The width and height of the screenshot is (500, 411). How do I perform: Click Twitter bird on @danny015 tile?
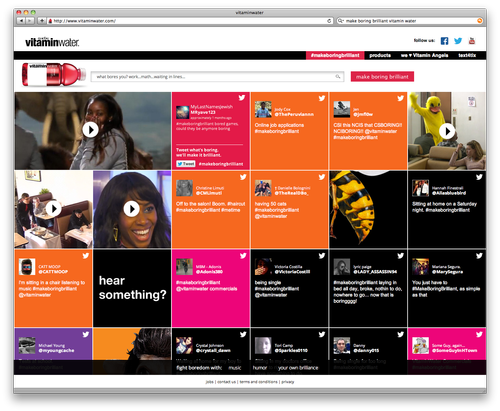click(x=400, y=334)
